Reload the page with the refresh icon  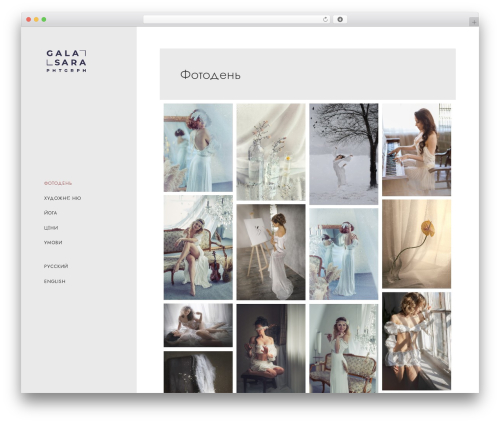(325, 20)
